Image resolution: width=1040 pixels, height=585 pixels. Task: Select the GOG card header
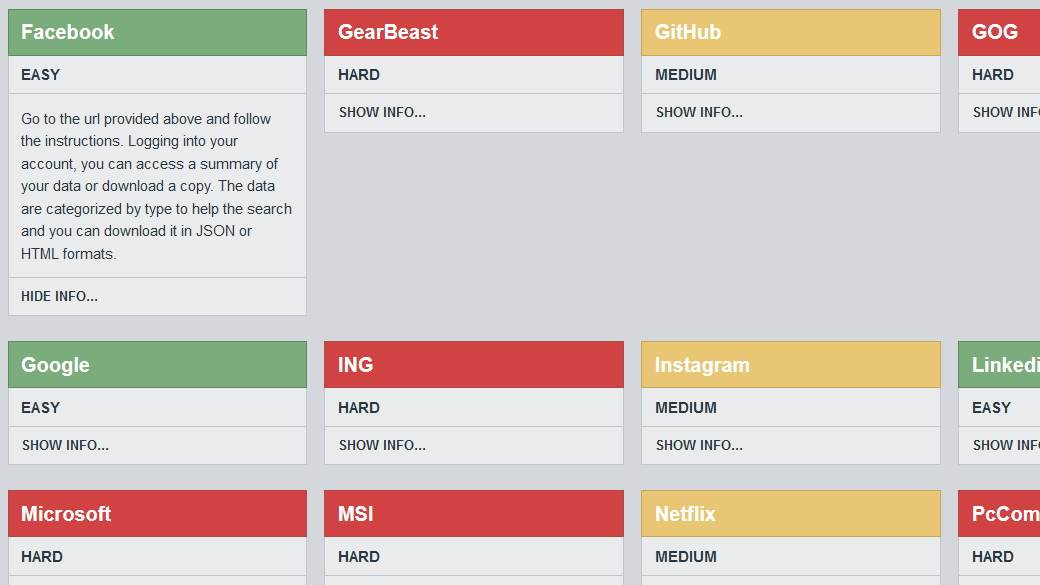[998, 32]
